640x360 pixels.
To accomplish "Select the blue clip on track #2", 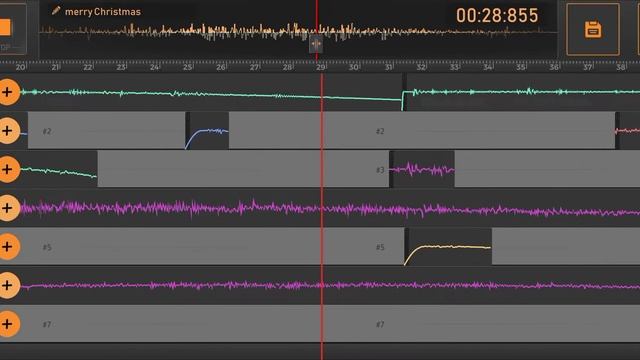I will coord(207,131).
